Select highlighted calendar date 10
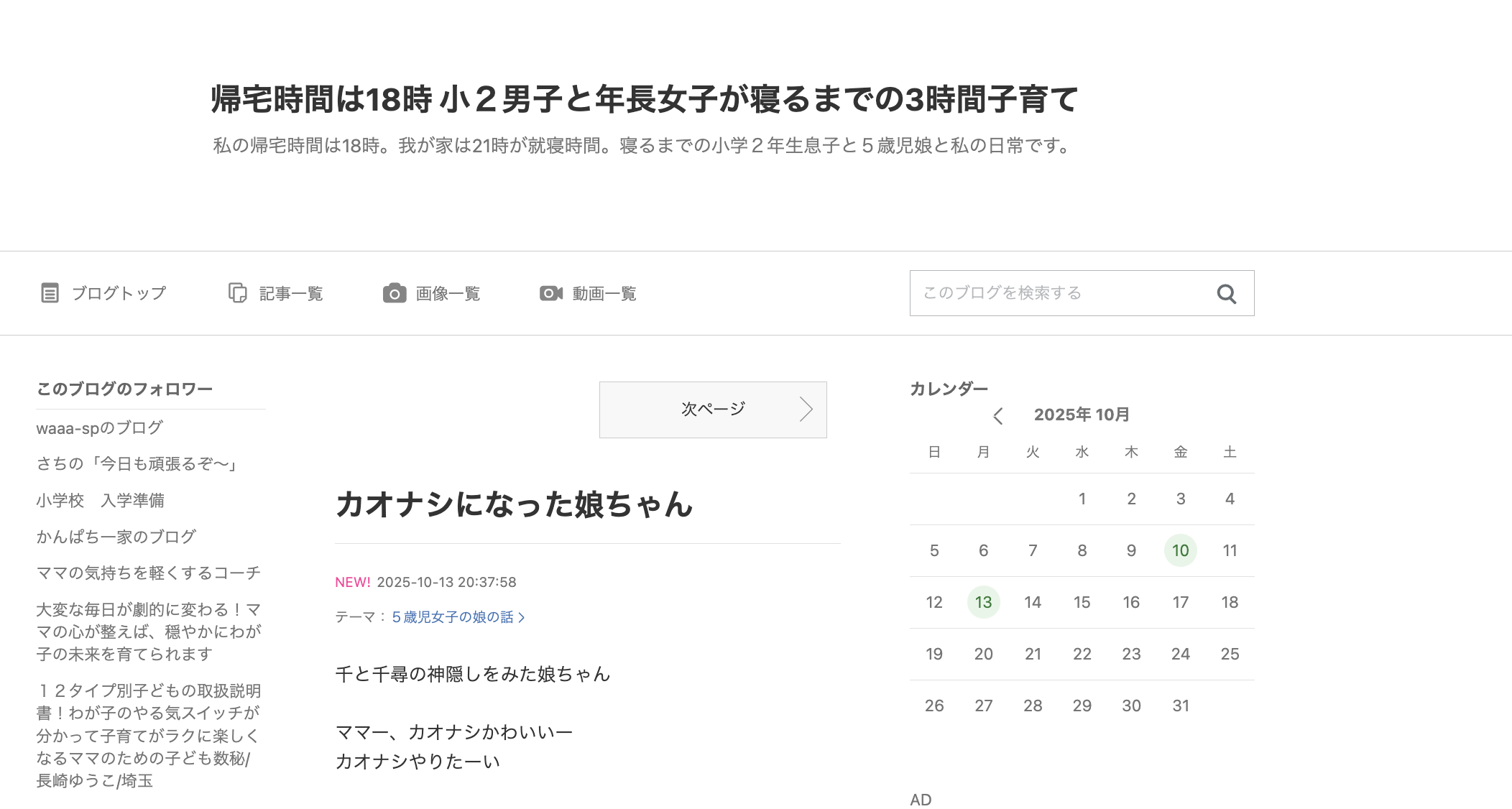This screenshot has height=809, width=1512. (1180, 550)
